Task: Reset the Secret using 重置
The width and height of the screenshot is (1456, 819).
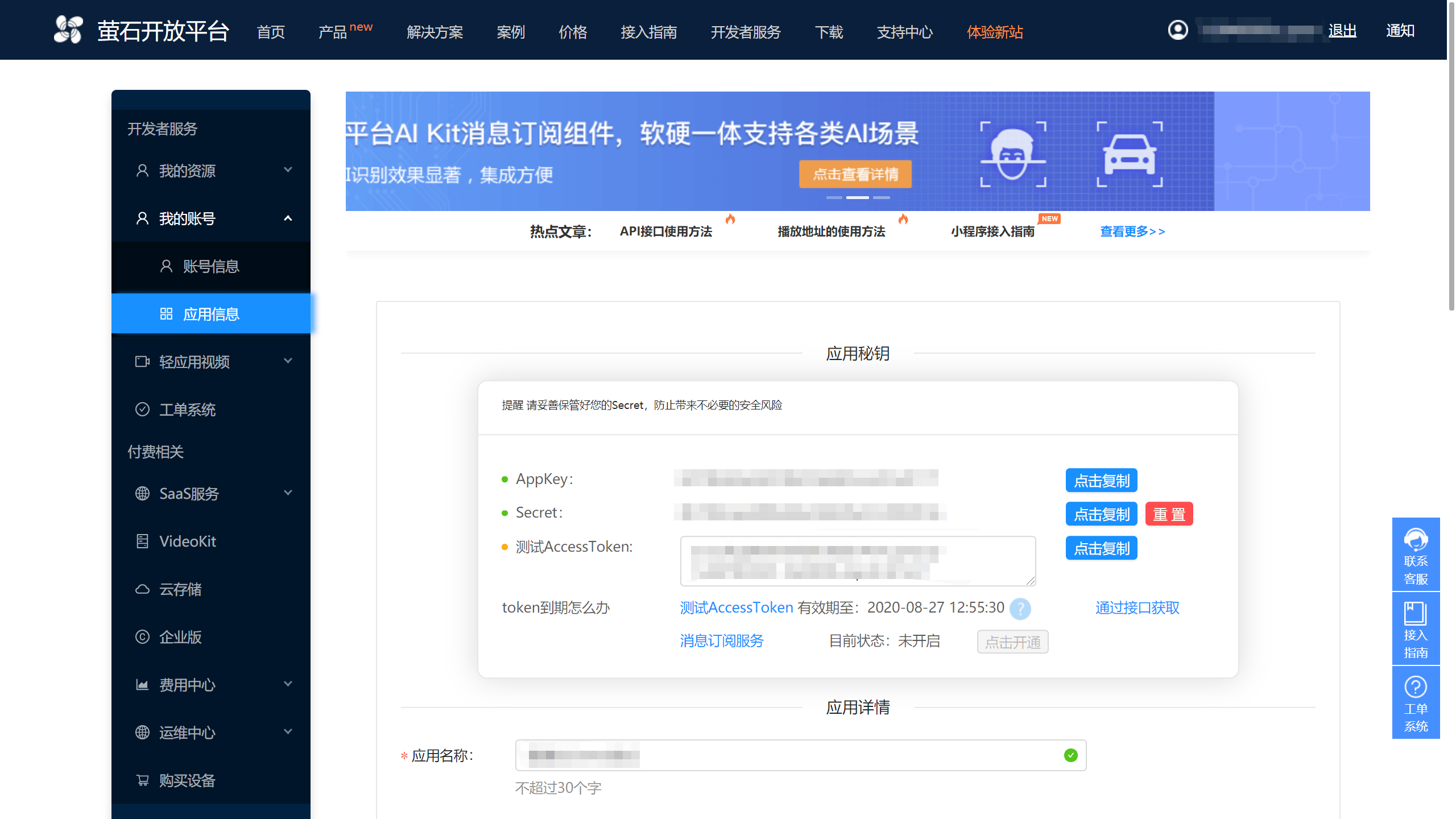Action: tap(1169, 514)
